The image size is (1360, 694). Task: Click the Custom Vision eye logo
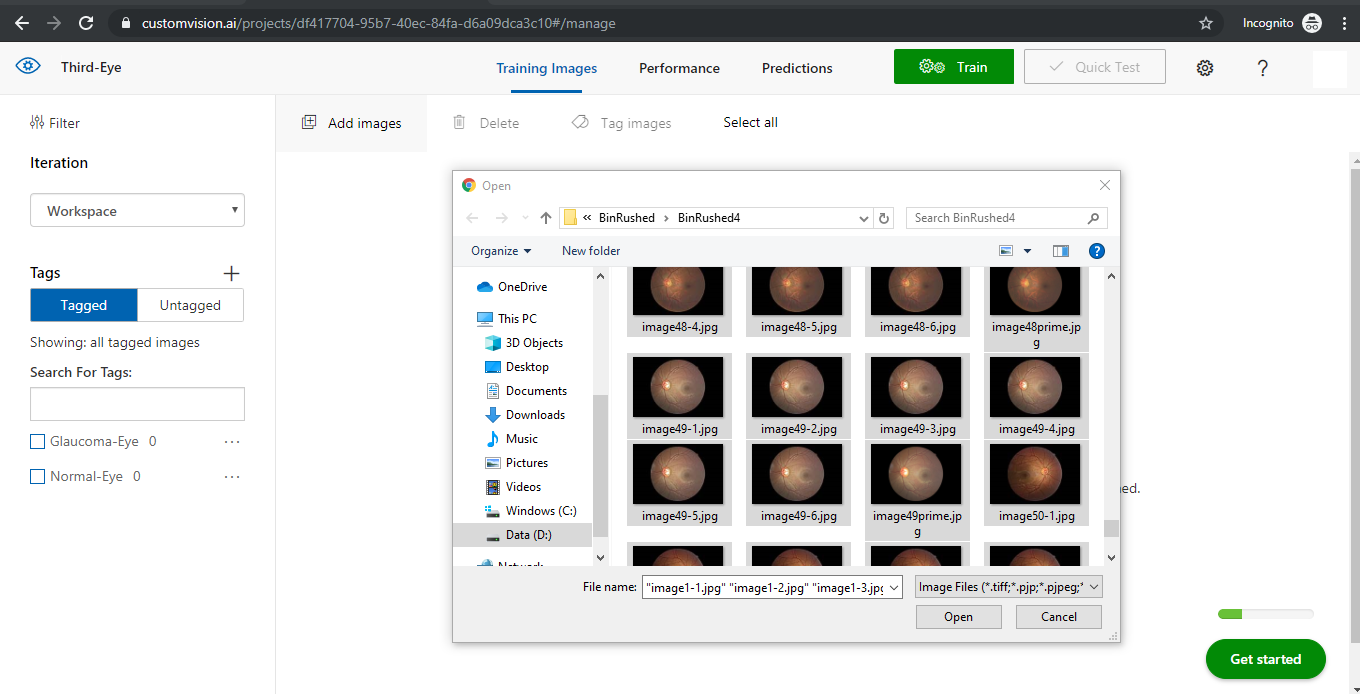point(28,67)
